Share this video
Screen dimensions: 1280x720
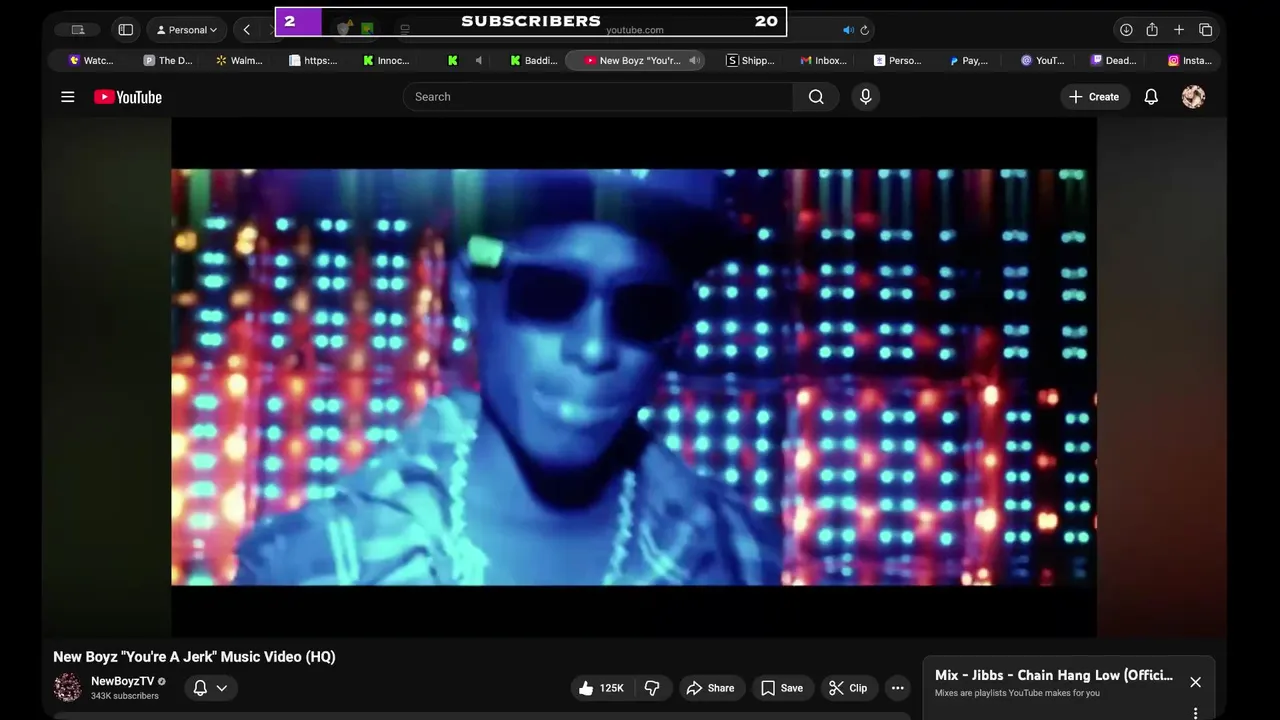pyautogui.click(x=711, y=688)
